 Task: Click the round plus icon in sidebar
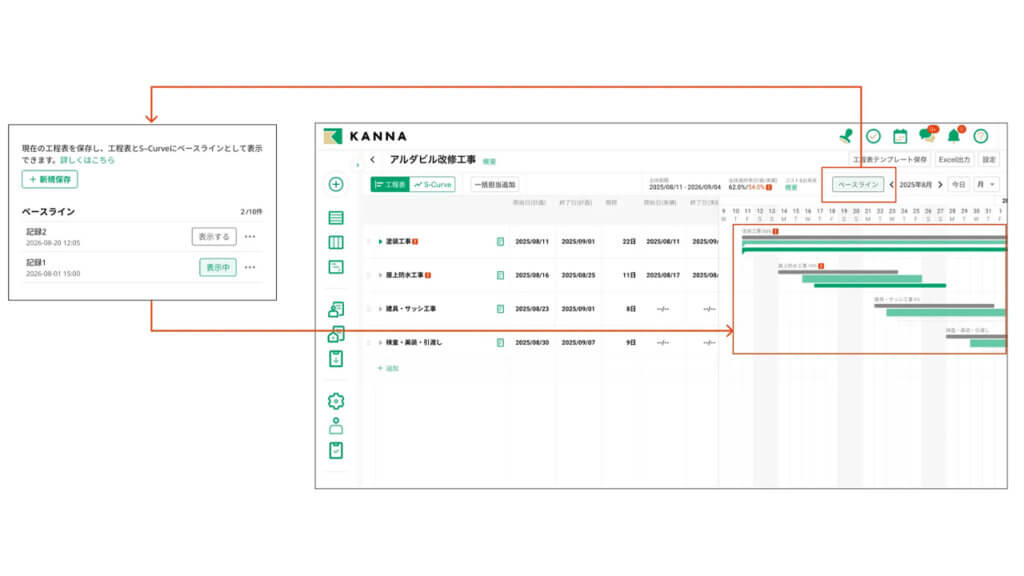coord(336,184)
